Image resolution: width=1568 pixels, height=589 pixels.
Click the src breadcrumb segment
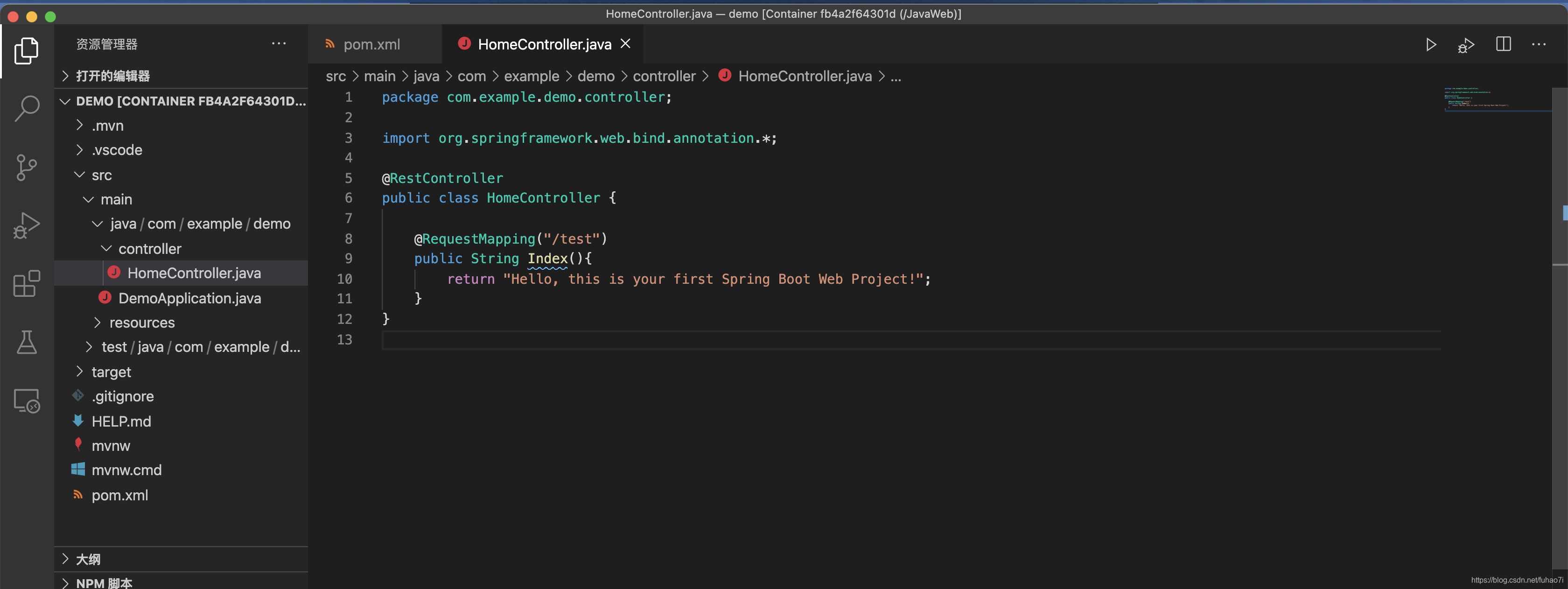(x=336, y=76)
